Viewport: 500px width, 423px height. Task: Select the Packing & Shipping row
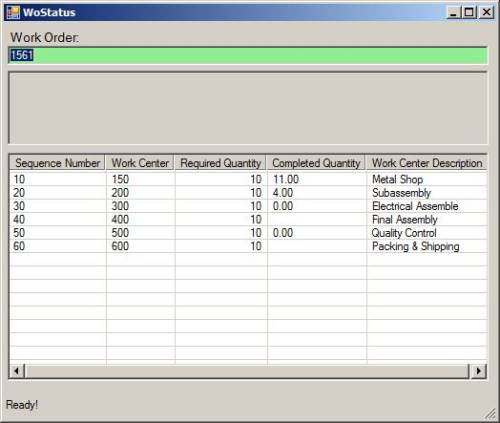point(248,246)
